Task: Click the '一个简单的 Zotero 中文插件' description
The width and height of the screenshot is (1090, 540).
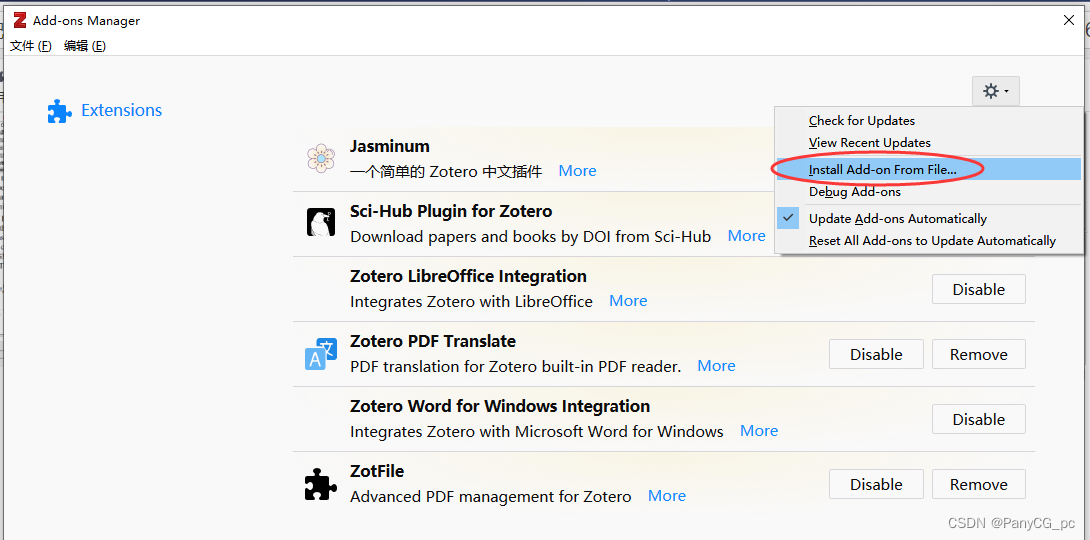Action: (446, 171)
